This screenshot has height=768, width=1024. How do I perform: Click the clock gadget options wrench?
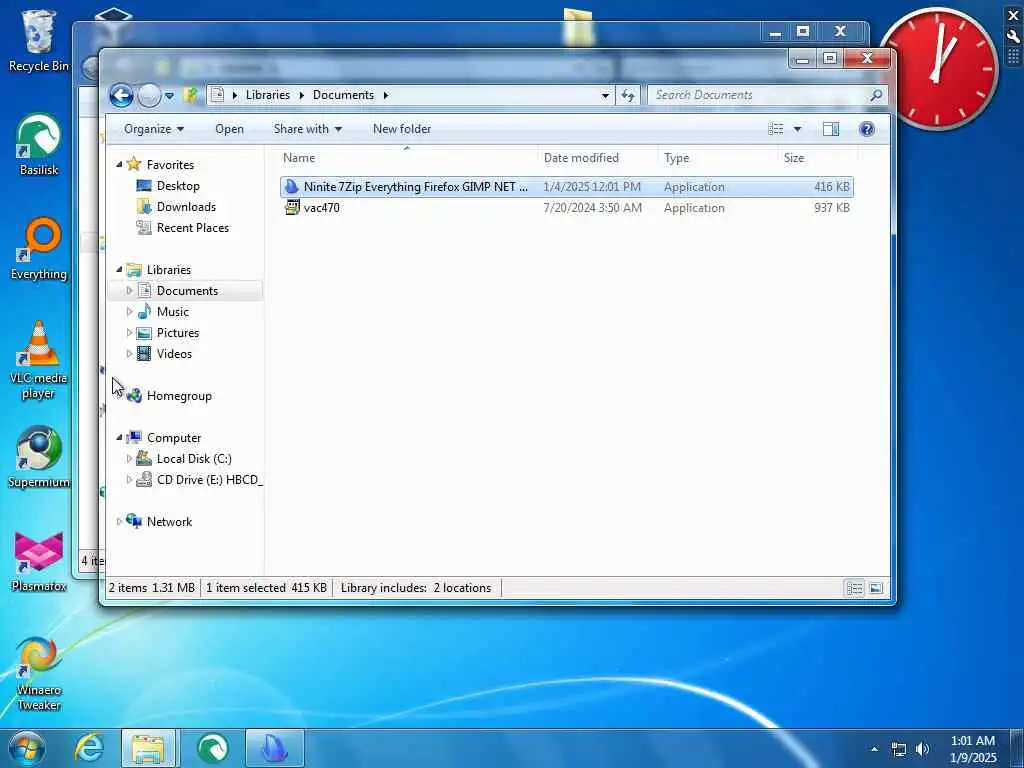tap(1013, 37)
